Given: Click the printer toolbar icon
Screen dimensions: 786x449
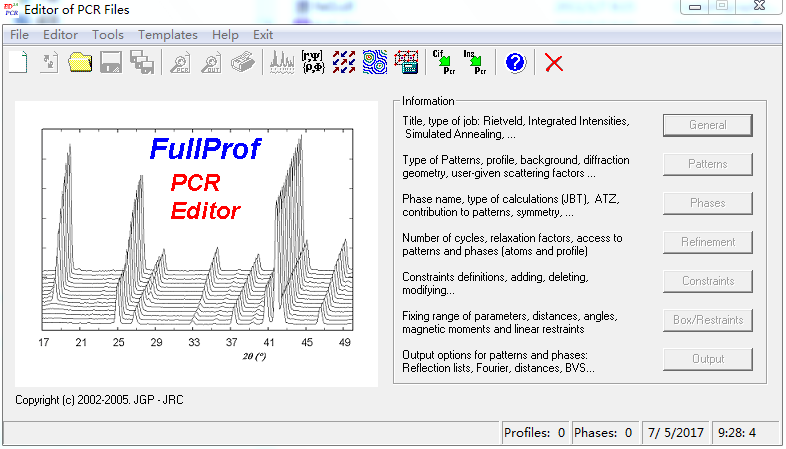Looking at the screenshot, I should pyautogui.click(x=243, y=63).
